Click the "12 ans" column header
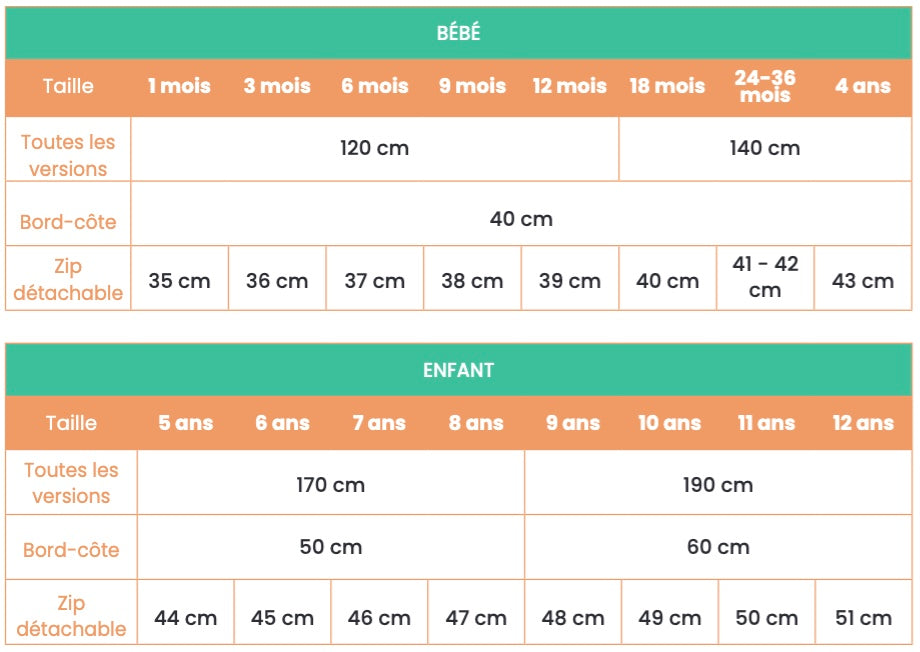Viewport: 920px width, 652px height. [863, 423]
